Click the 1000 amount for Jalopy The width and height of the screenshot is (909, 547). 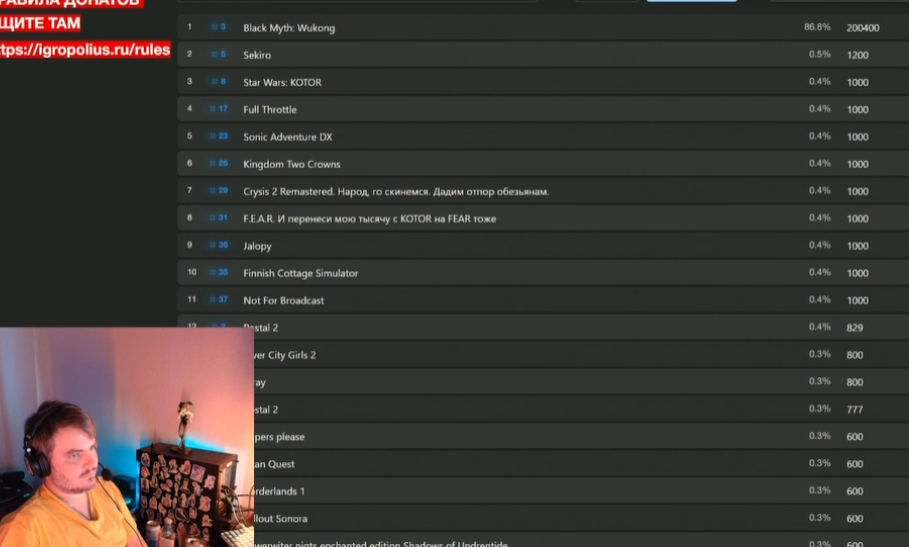[857, 246]
